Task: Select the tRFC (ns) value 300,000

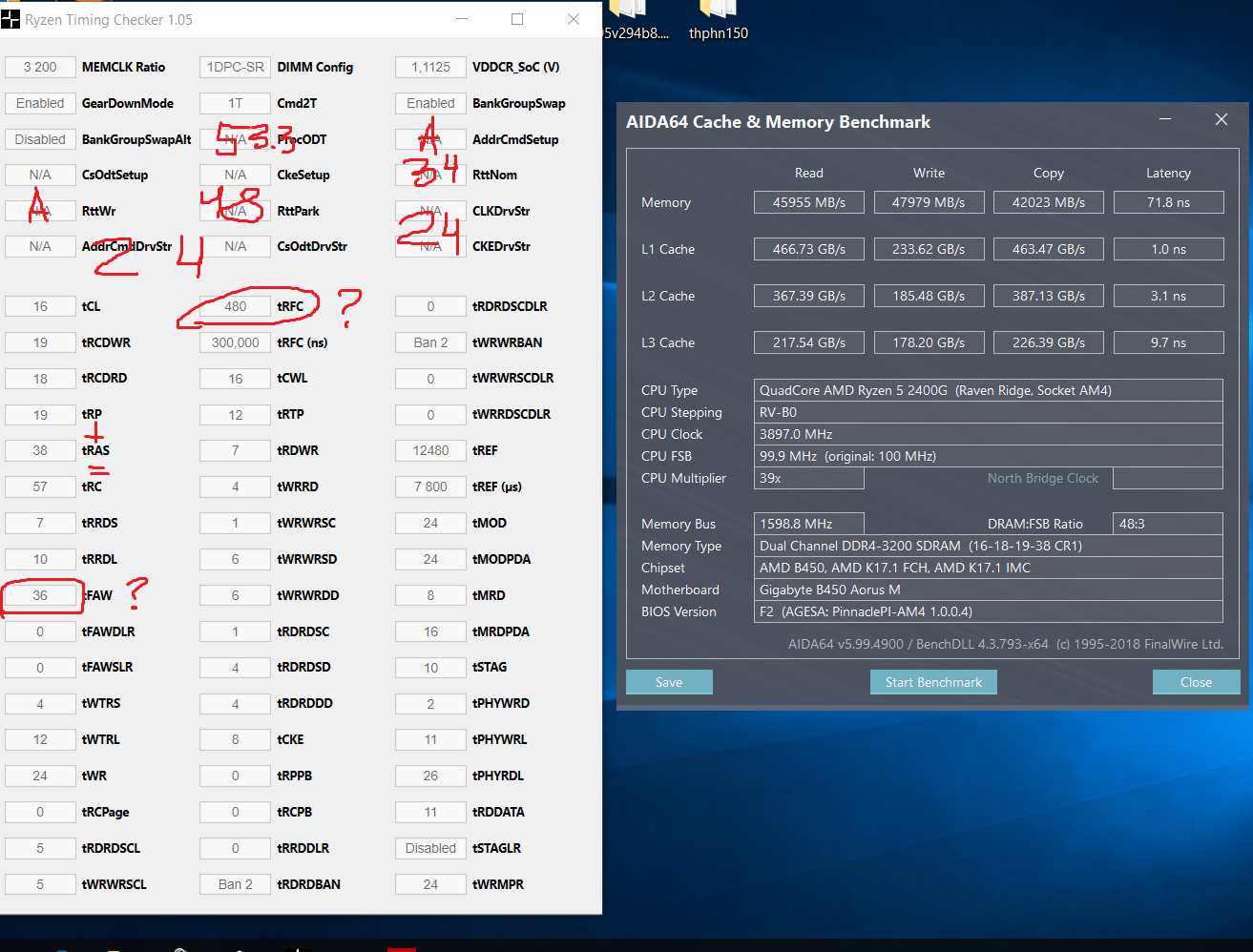Action: click(x=236, y=342)
